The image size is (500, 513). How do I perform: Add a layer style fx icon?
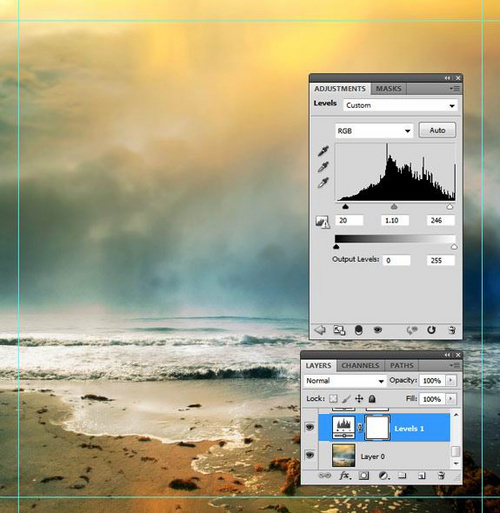[x=344, y=475]
